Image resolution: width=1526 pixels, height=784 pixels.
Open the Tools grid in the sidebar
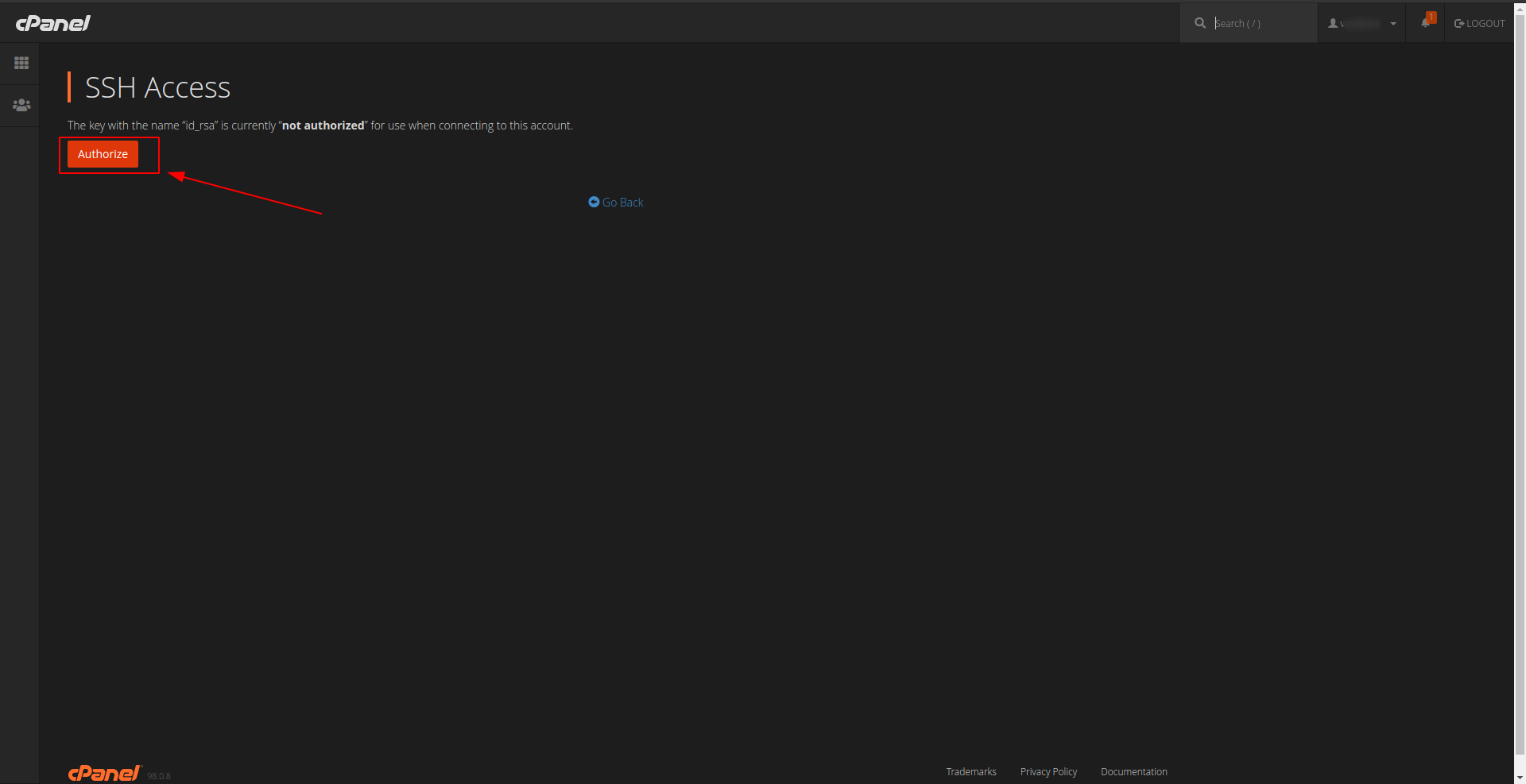[x=21, y=63]
